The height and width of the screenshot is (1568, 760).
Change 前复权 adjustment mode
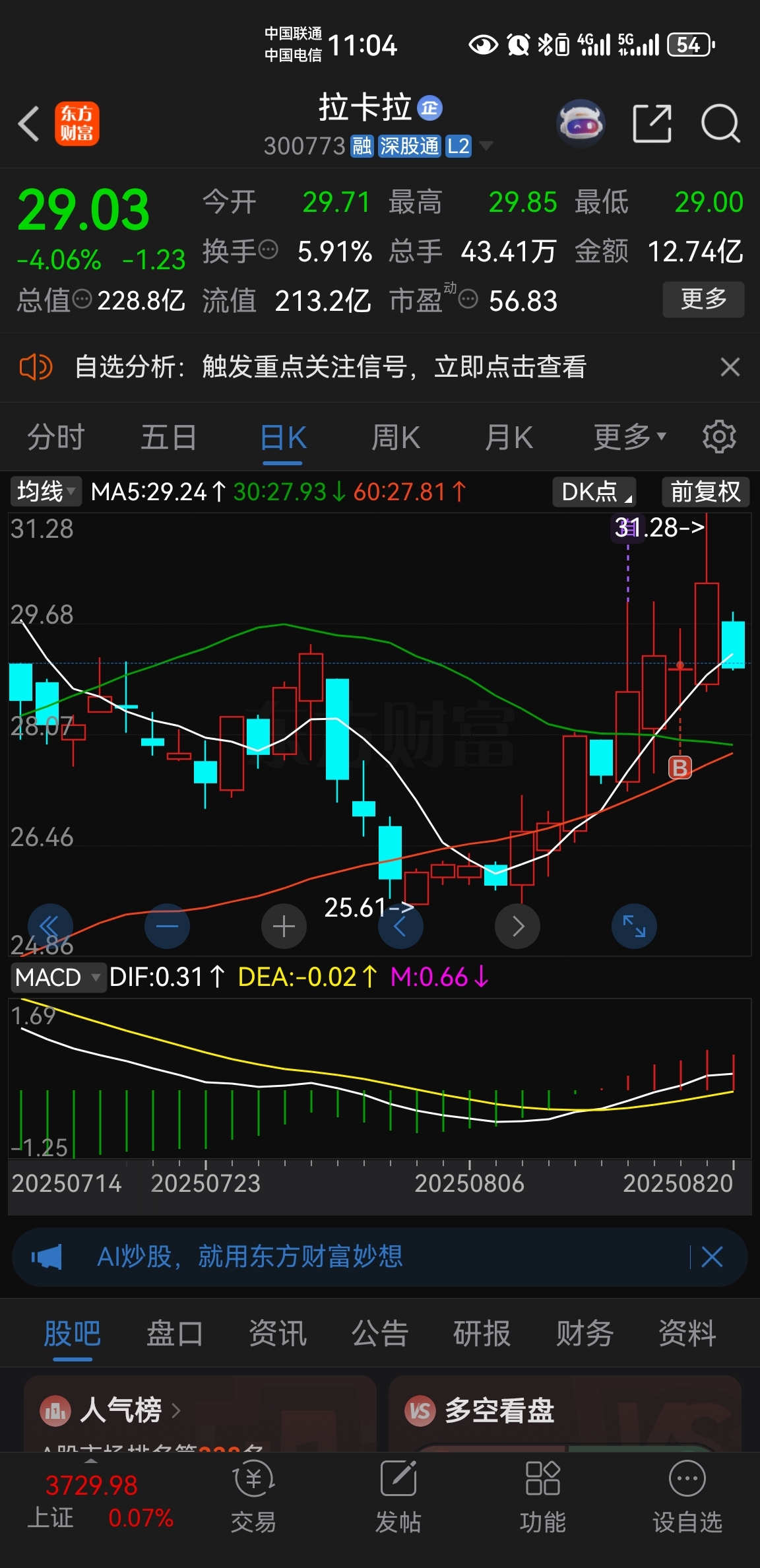[x=706, y=492]
